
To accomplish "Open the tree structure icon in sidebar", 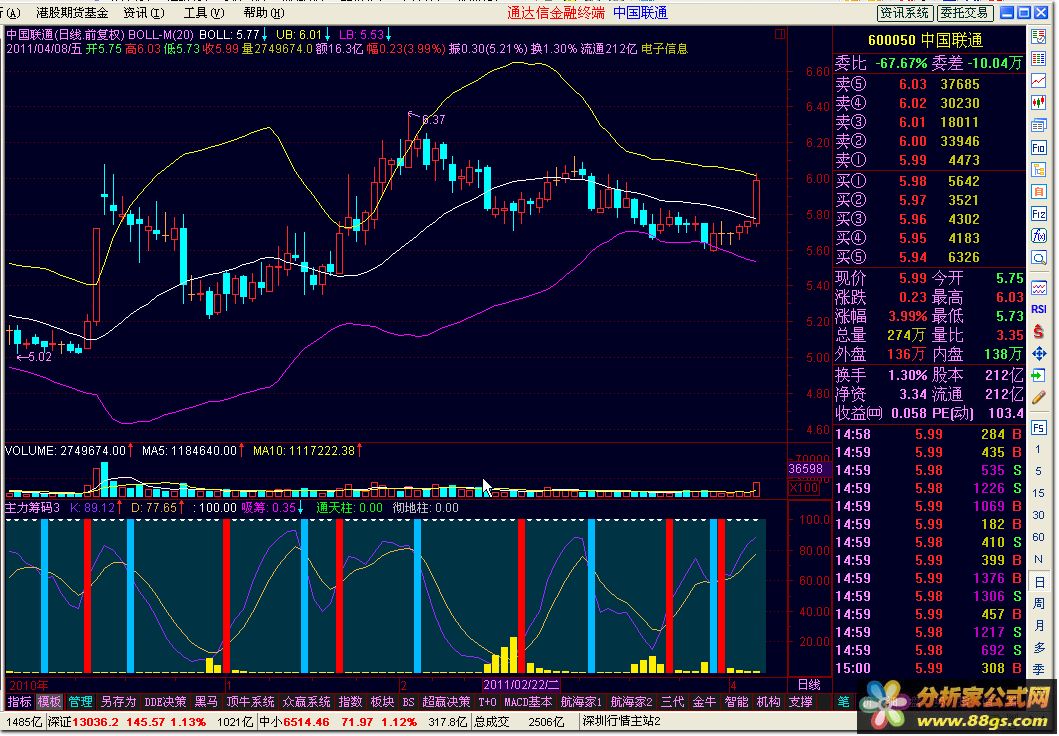I will 1039,169.
